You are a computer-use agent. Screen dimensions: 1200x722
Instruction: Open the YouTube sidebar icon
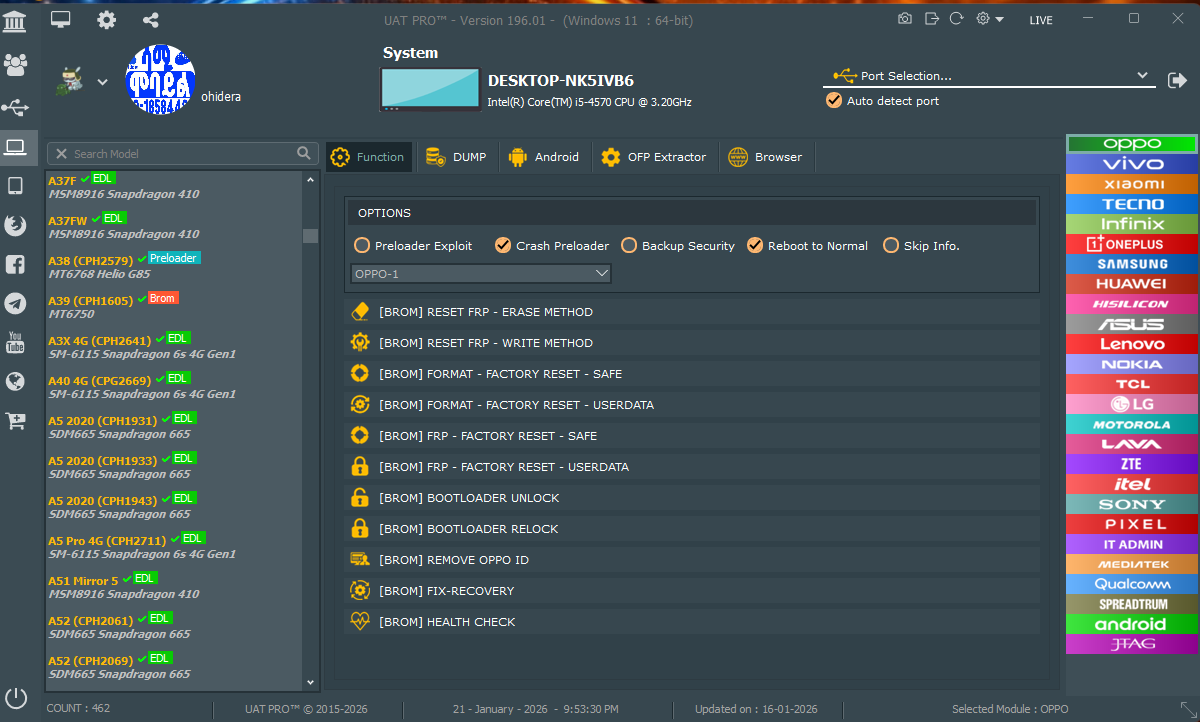15,342
